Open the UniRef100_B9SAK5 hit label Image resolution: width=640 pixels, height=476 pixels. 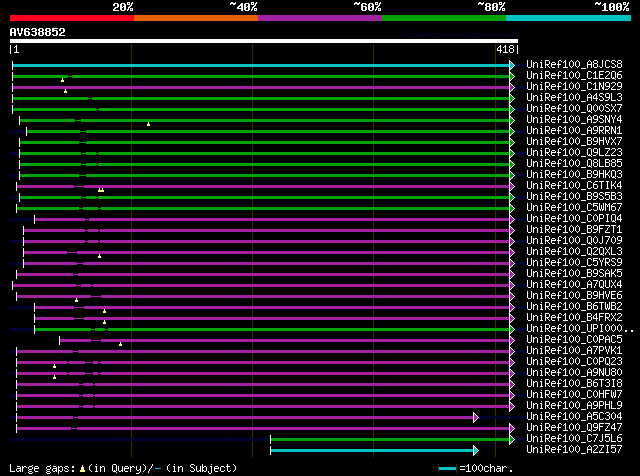574,274
